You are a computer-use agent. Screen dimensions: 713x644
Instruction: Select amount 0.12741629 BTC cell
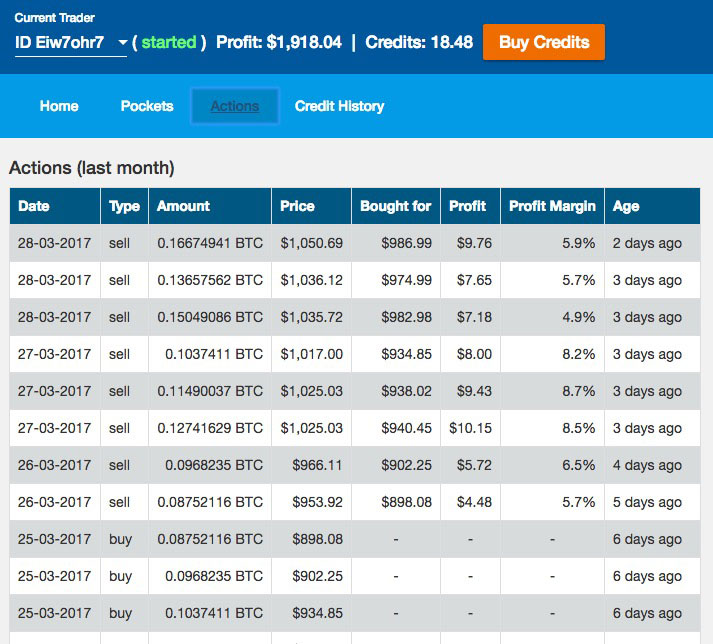210,428
